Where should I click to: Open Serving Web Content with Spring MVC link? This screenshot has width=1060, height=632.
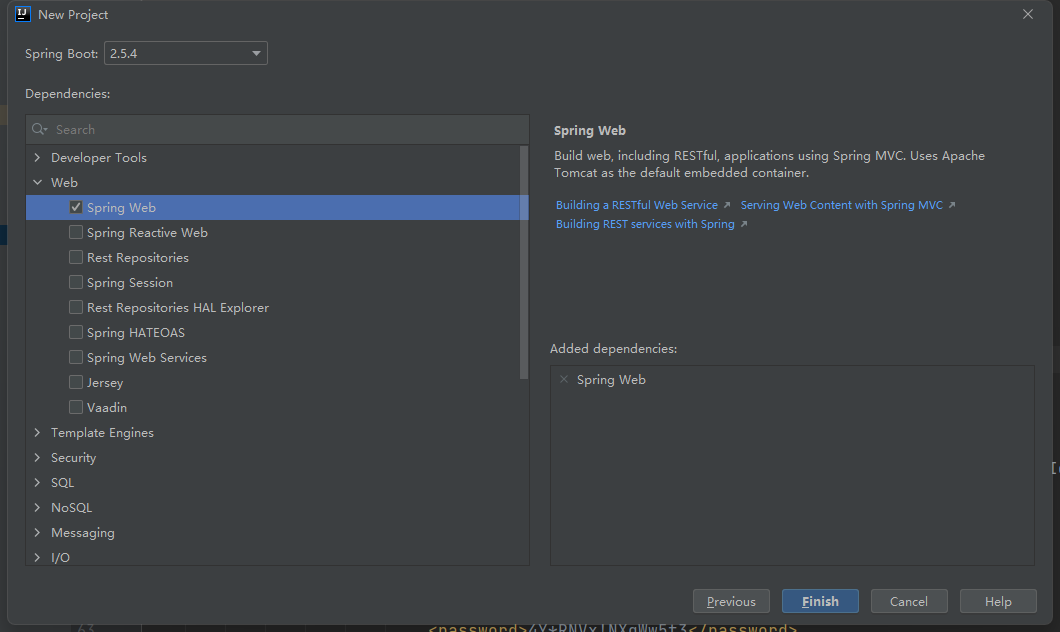[x=842, y=205]
